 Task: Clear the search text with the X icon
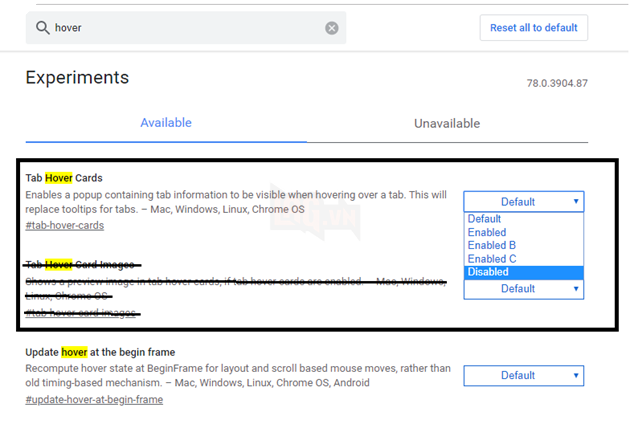(331, 28)
